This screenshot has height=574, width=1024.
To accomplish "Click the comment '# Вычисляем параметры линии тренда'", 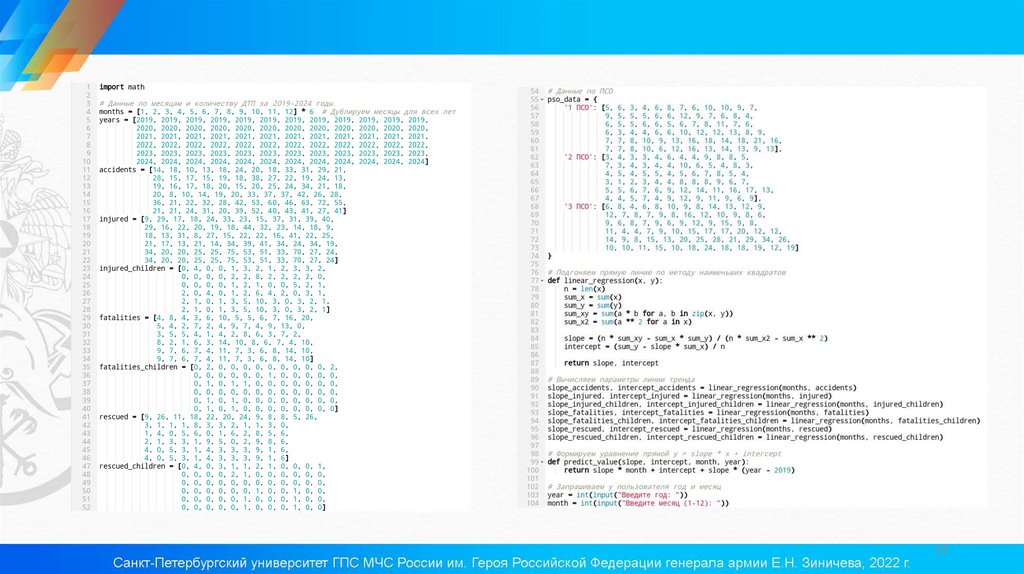I will coord(621,379).
